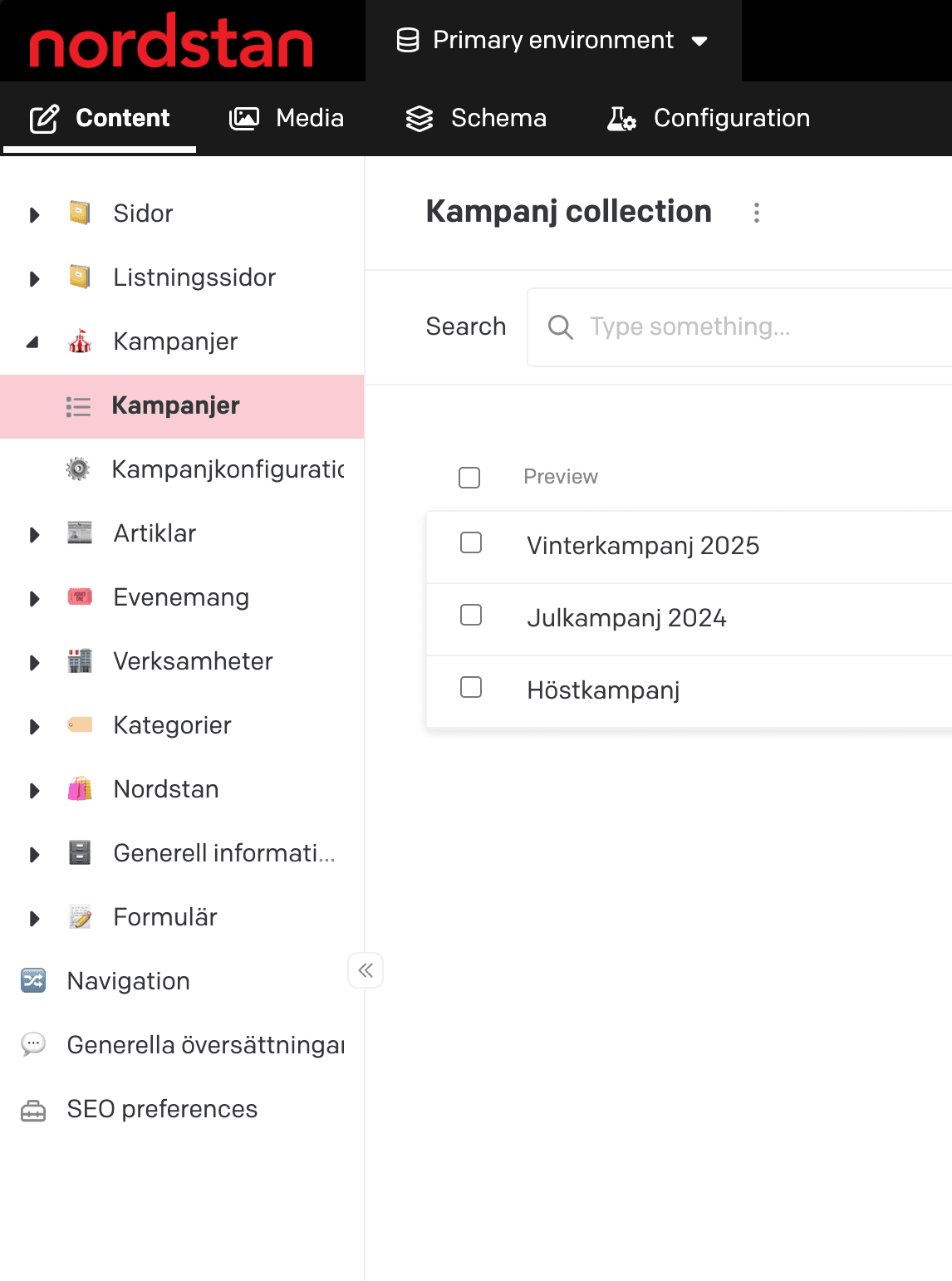
Task: Open the Höstkampanj record
Action: [x=603, y=690]
